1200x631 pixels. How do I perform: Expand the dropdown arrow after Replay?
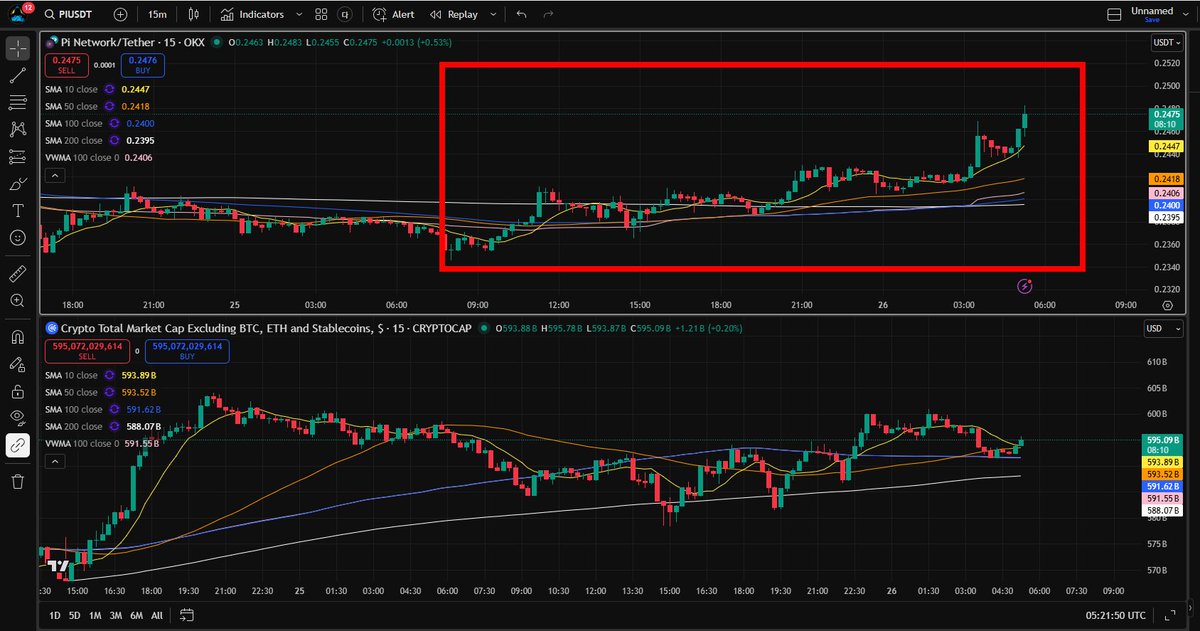[x=493, y=15]
